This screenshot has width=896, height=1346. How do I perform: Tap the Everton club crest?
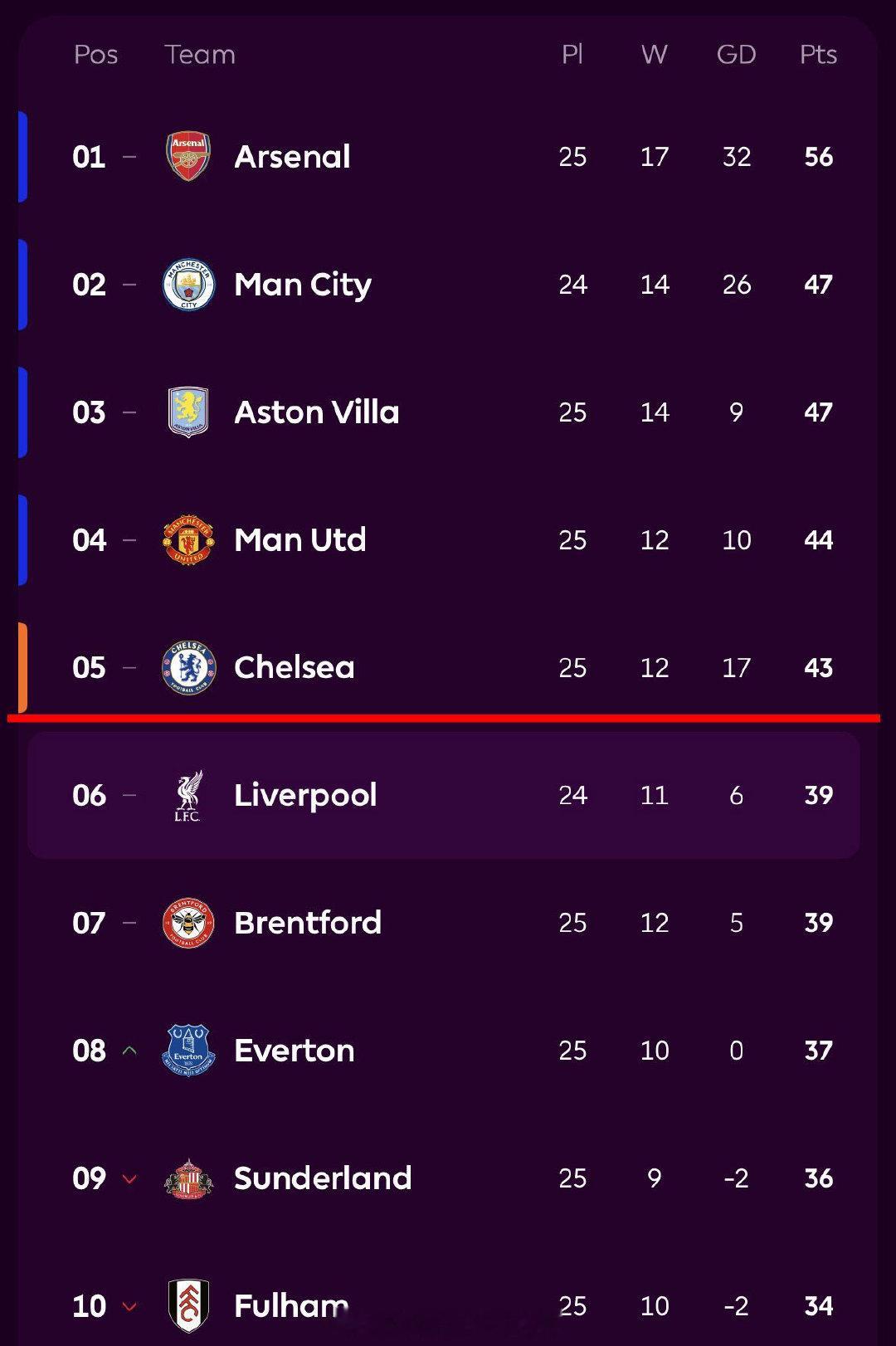[188, 1051]
